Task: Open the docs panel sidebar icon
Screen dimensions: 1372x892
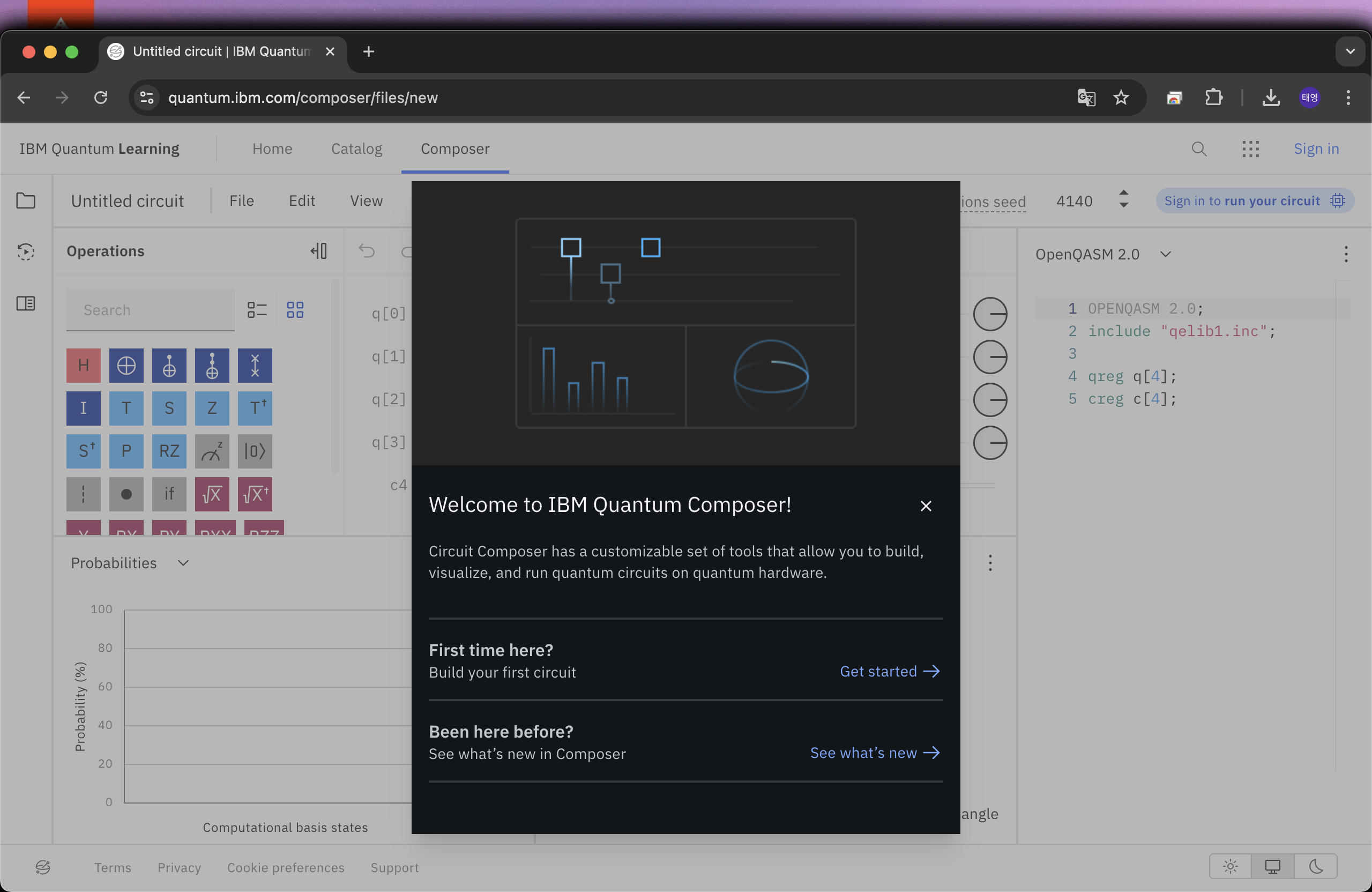Action: (25, 303)
